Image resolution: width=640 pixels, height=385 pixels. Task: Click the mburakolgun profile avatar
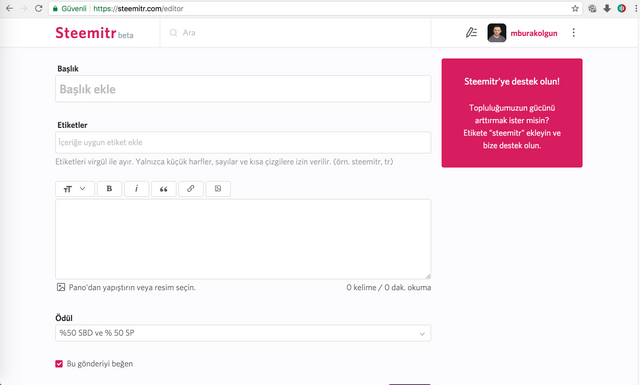(x=497, y=33)
